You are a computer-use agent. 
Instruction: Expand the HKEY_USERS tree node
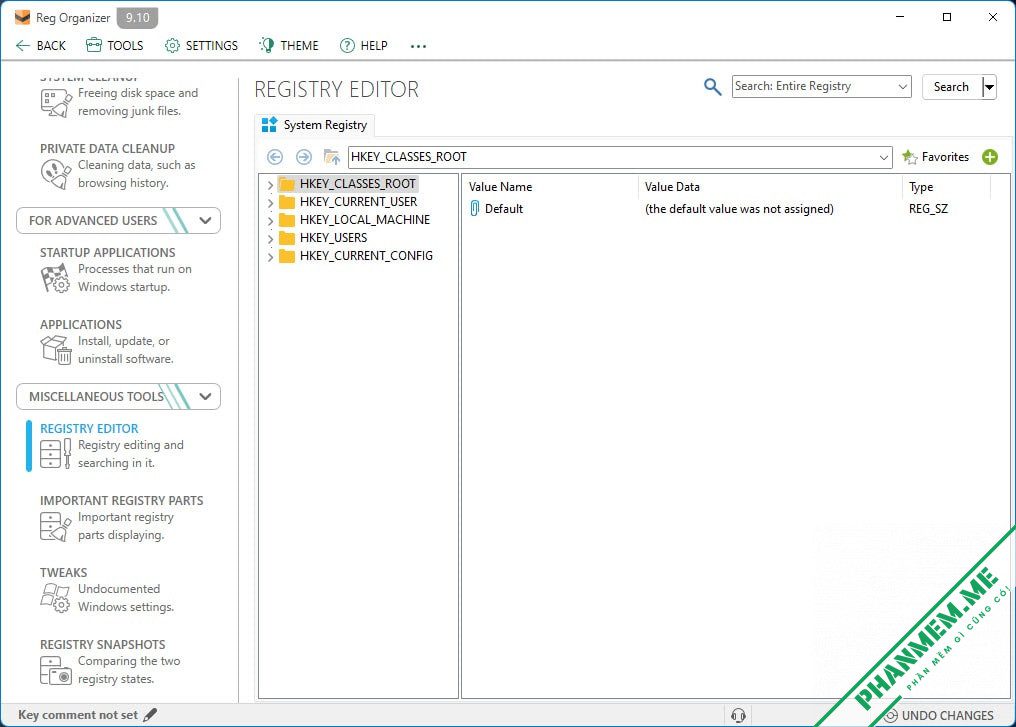(x=270, y=238)
